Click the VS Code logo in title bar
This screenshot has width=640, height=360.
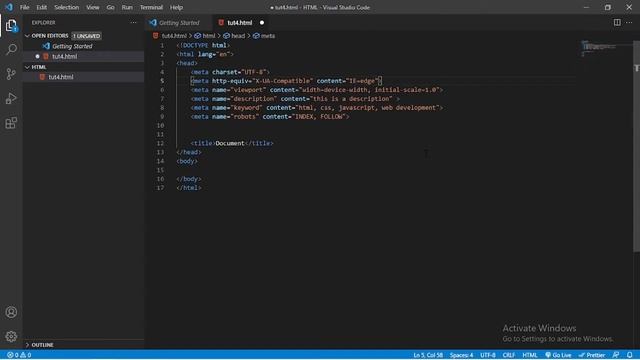pyautogui.click(x=9, y=7)
